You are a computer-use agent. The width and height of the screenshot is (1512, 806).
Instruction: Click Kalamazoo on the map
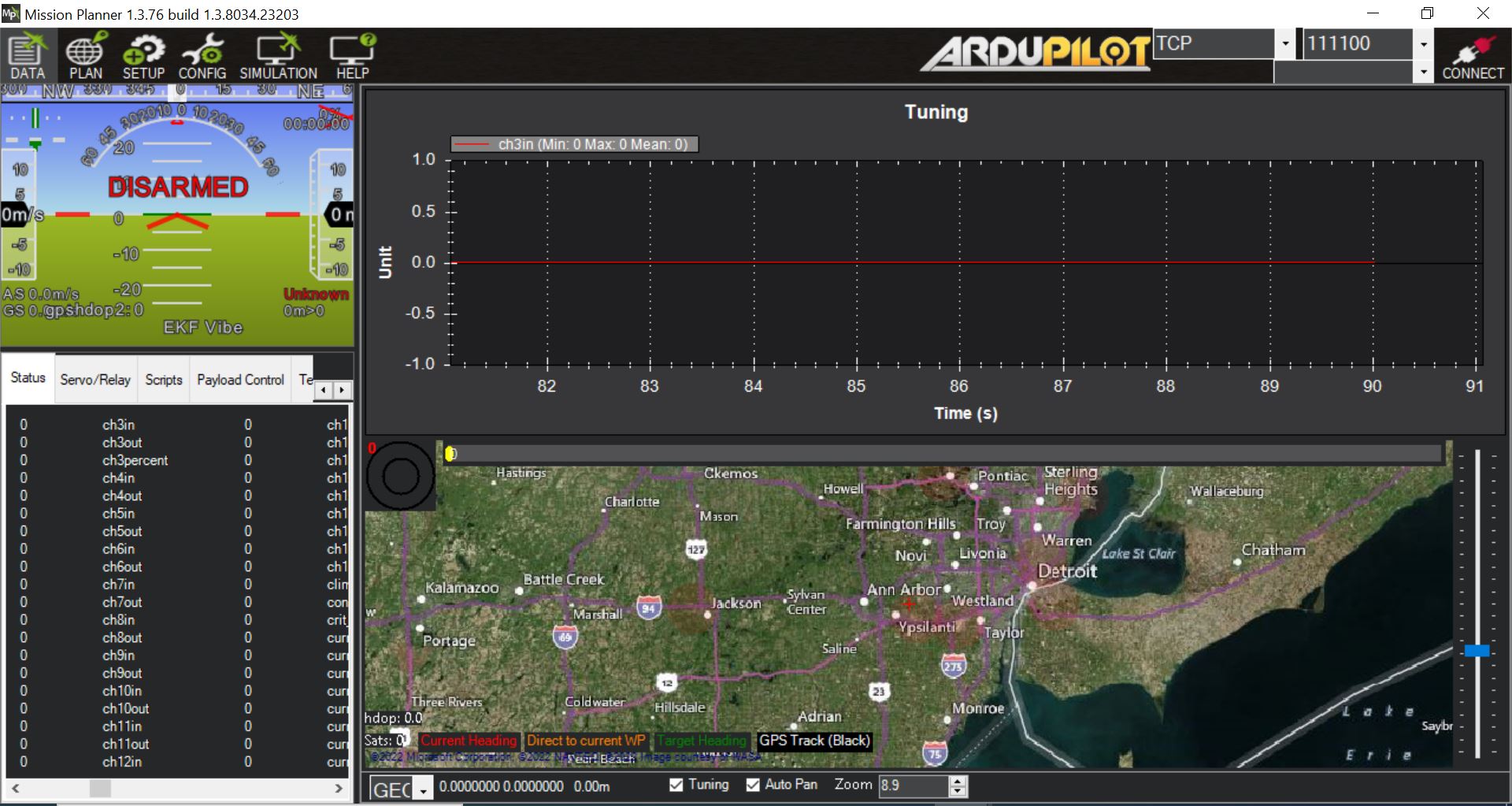coord(462,588)
